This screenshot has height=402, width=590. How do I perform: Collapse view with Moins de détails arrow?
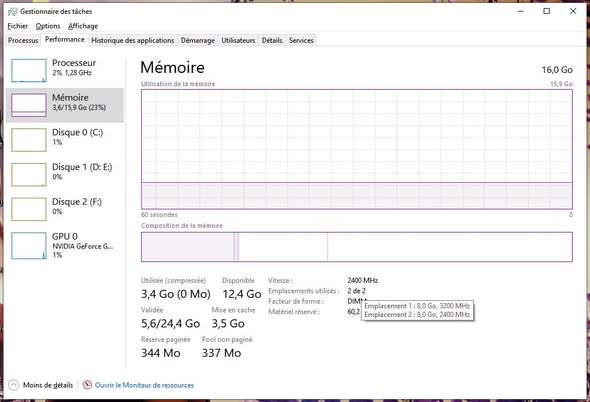tap(13, 385)
